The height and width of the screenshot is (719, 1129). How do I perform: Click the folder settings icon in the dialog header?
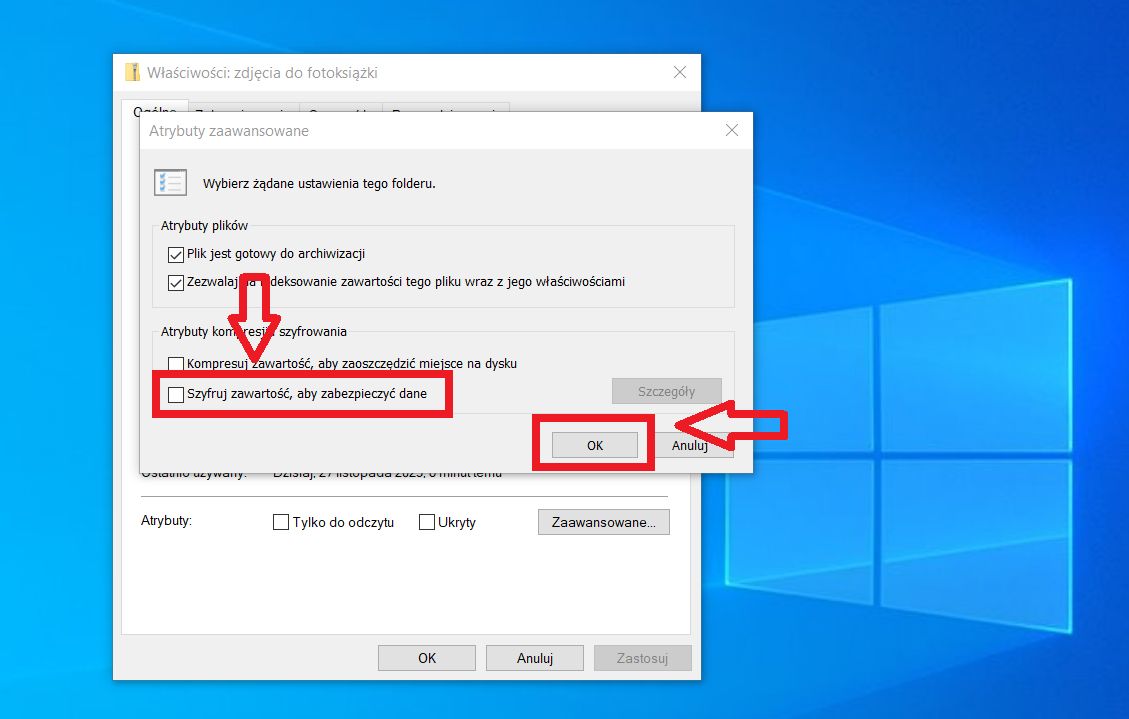coord(170,182)
